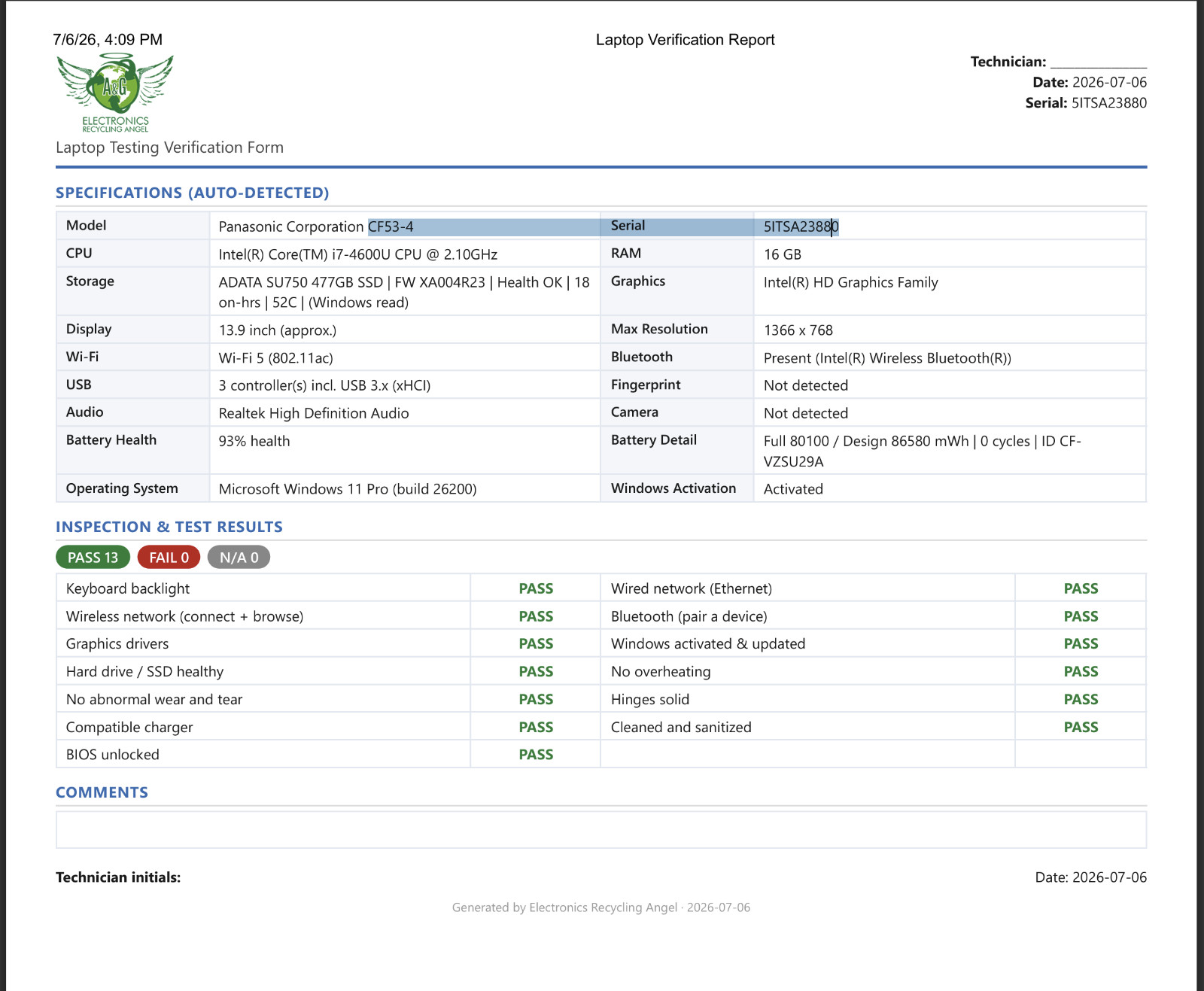This screenshot has width=1204, height=991.
Task: Click the '93% health' battery value
Action: pos(254,441)
